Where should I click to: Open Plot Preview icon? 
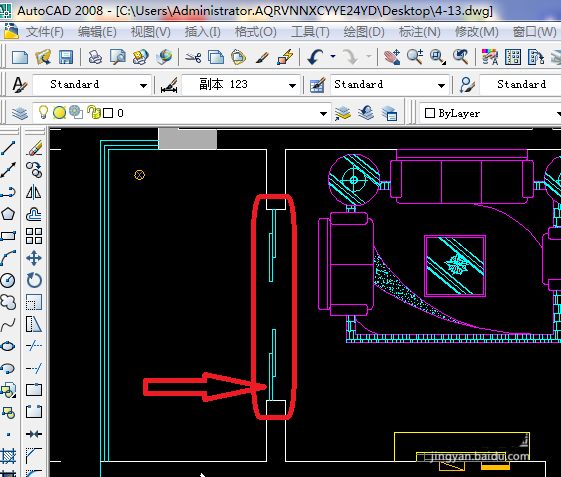click(118, 57)
